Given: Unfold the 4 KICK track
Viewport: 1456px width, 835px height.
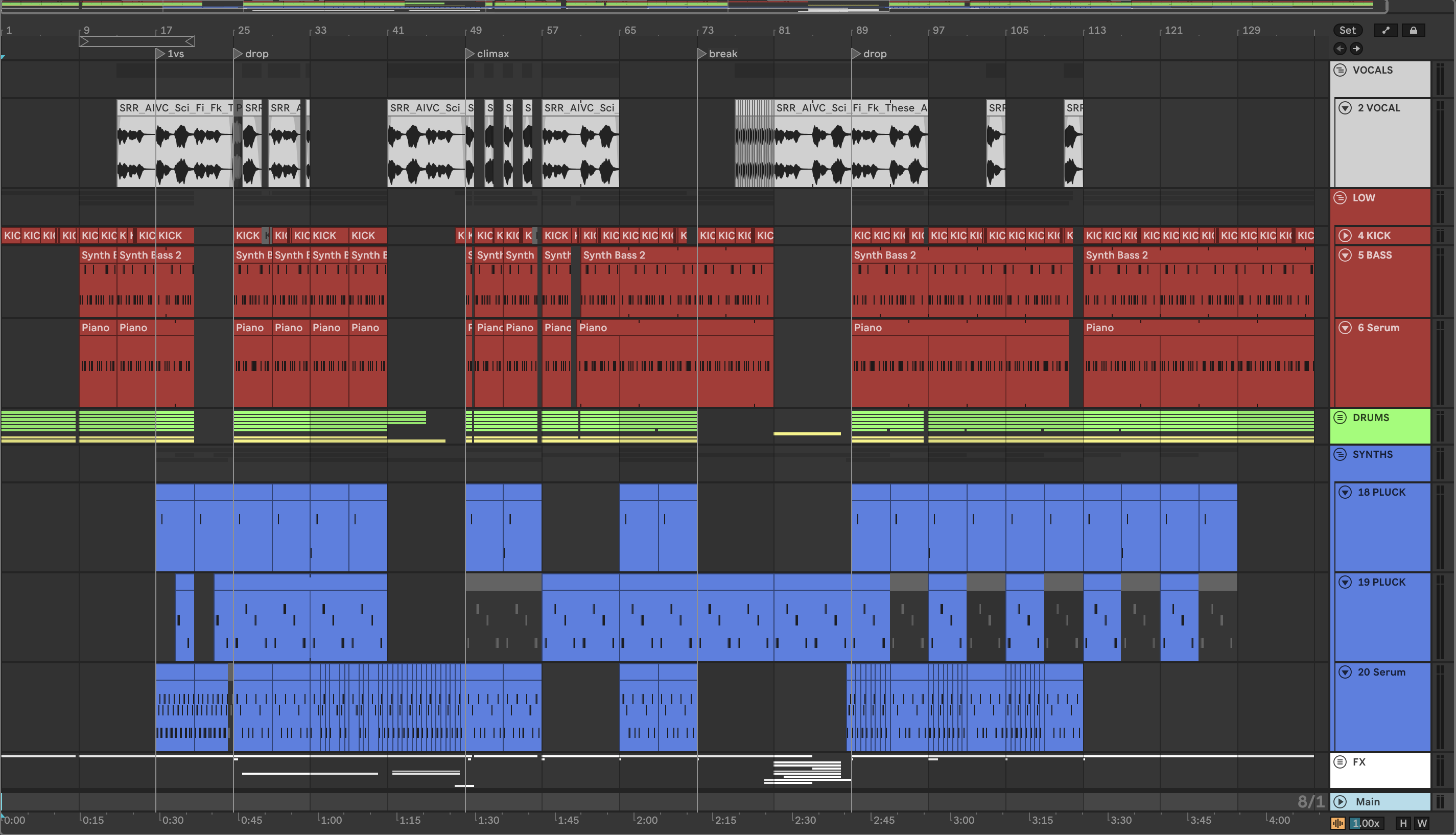Looking at the screenshot, I should (x=1345, y=236).
